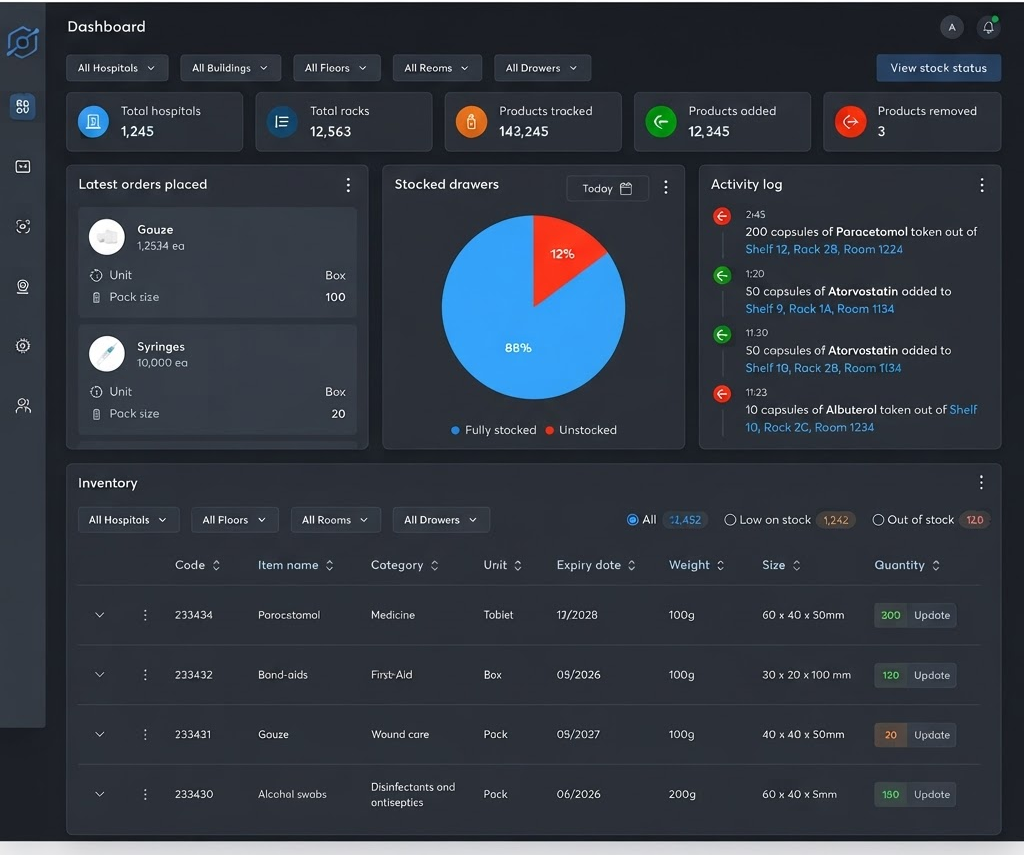
Task: Open the All Buildings dropdown
Action: point(231,68)
